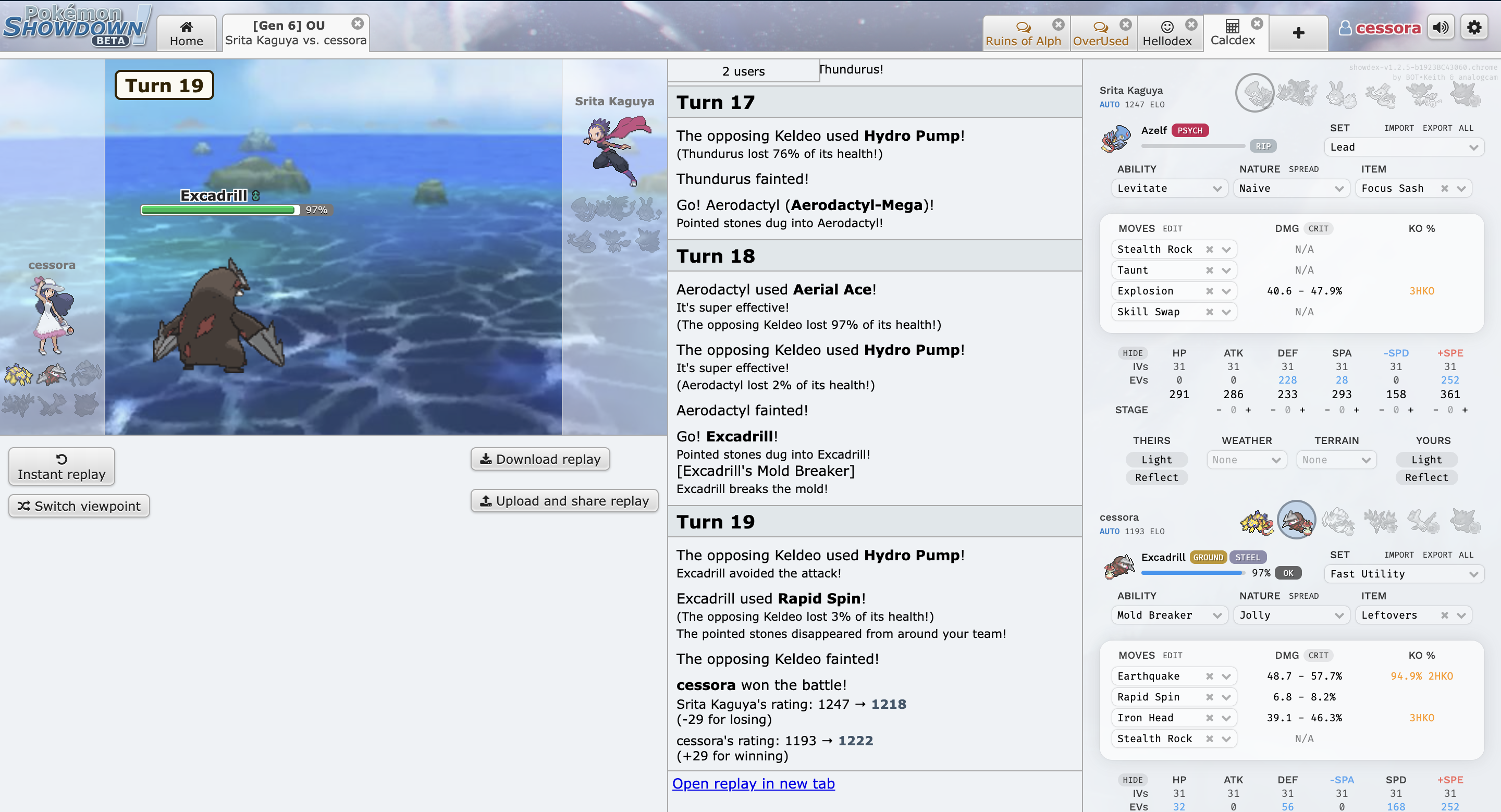This screenshot has width=1501, height=812.
Task: Open Azelf's Skill Swap move dropdown
Action: tap(1226, 312)
